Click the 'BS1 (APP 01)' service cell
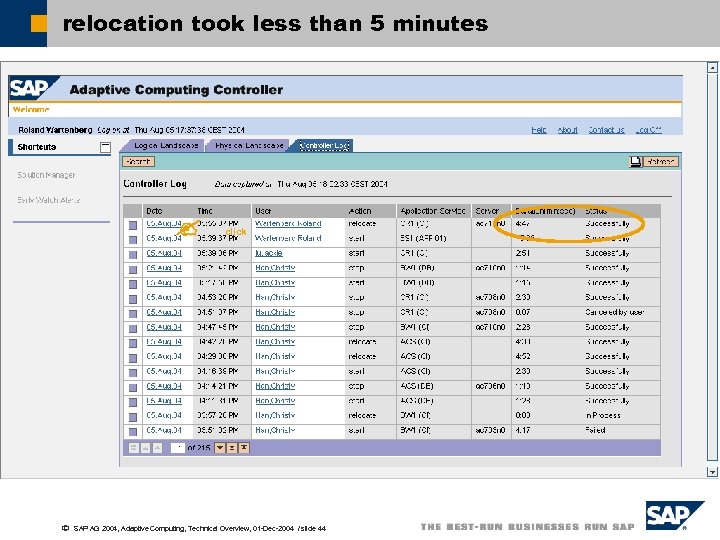The height and width of the screenshot is (540, 720). [423, 238]
